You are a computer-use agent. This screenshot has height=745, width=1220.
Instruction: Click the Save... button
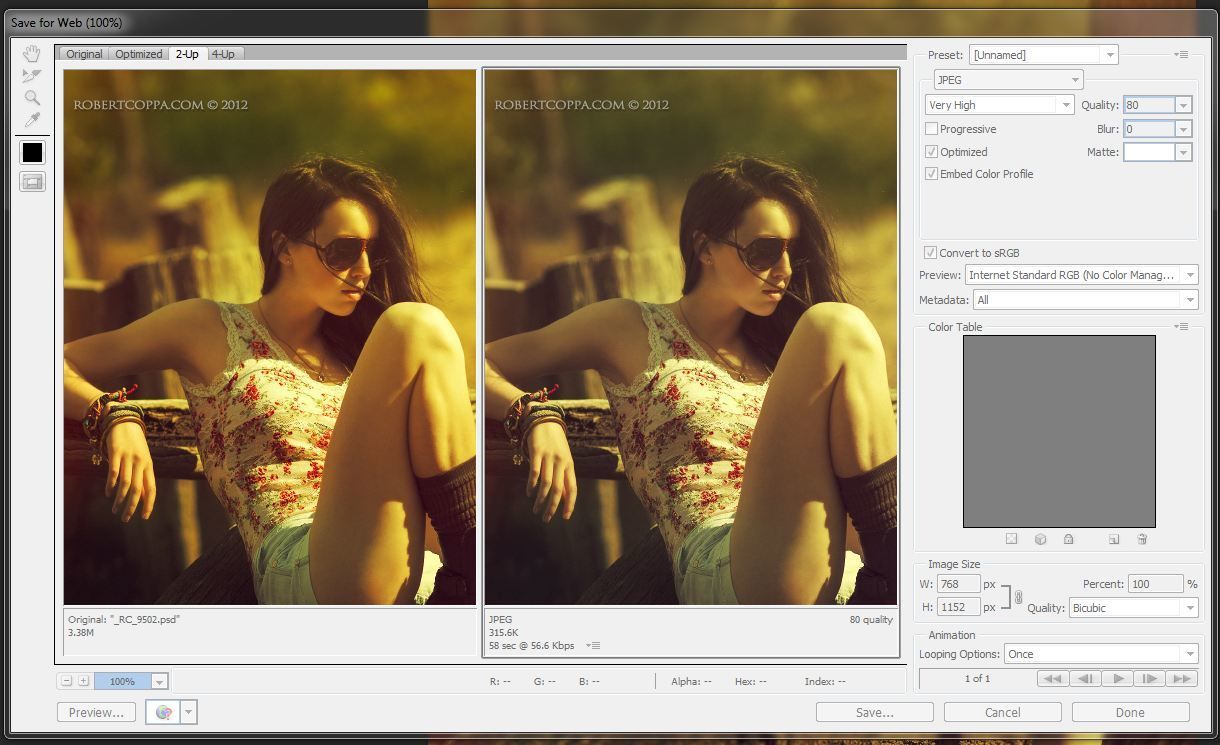[874, 712]
